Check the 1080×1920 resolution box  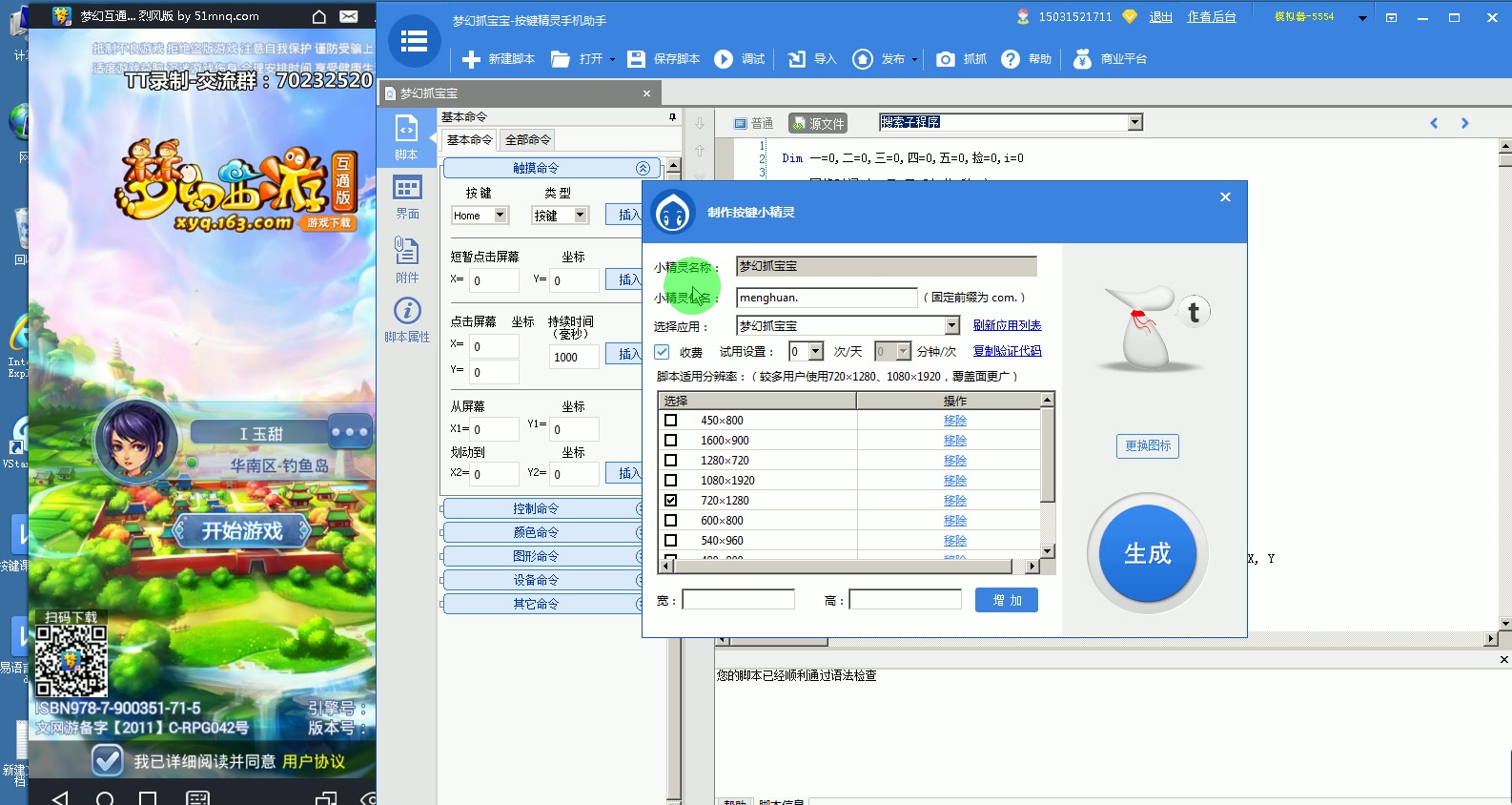pyautogui.click(x=671, y=481)
